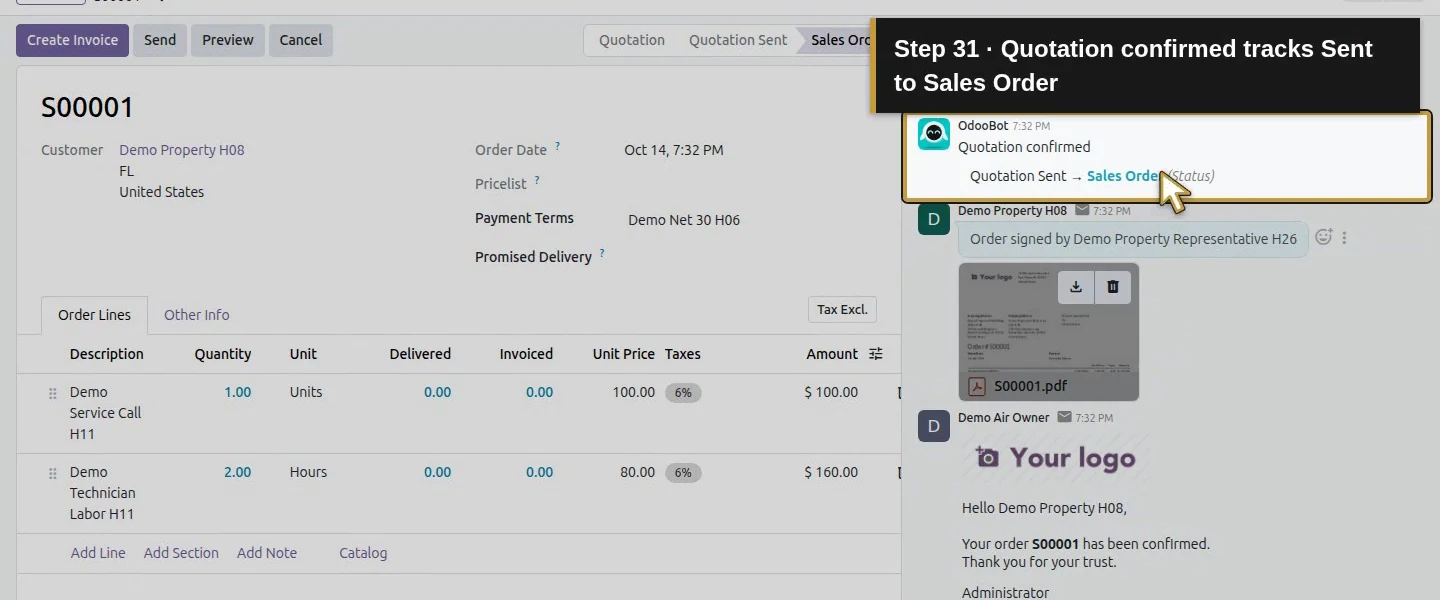1440x600 pixels.
Task: Toggle the Tax Excl. display button
Action: (x=842, y=310)
